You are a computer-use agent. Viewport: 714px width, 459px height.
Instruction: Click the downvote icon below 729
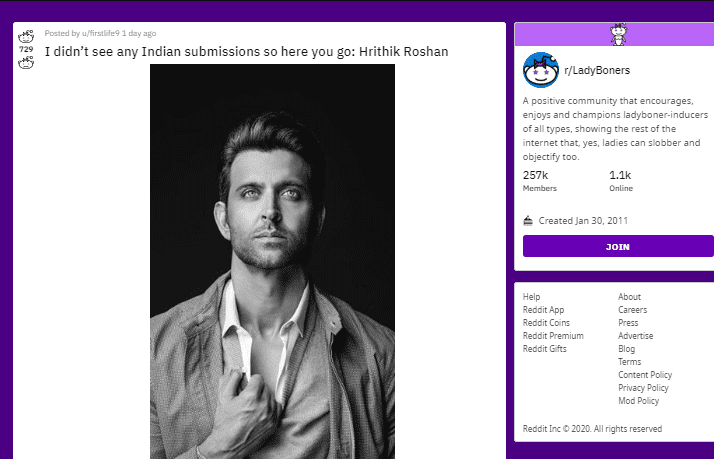26,64
